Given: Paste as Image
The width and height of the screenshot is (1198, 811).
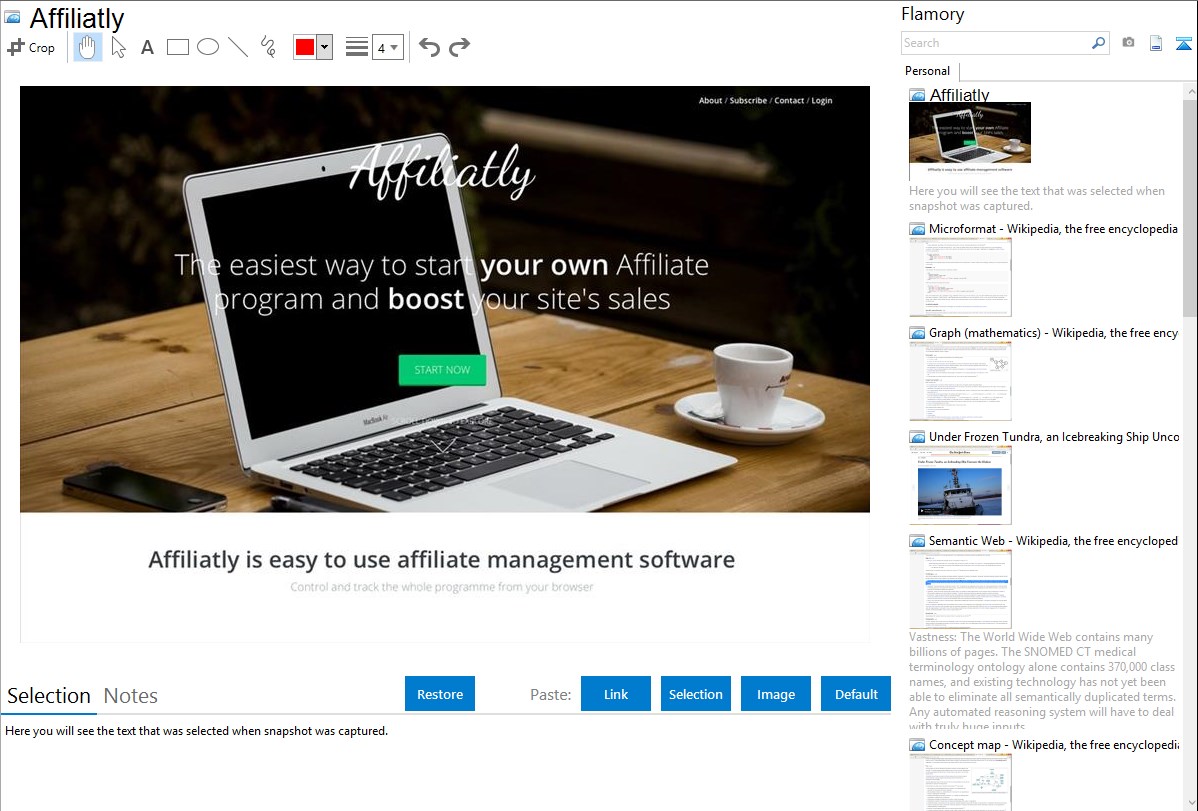Looking at the screenshot, I should pyautogui.click(x=775, y=694).
